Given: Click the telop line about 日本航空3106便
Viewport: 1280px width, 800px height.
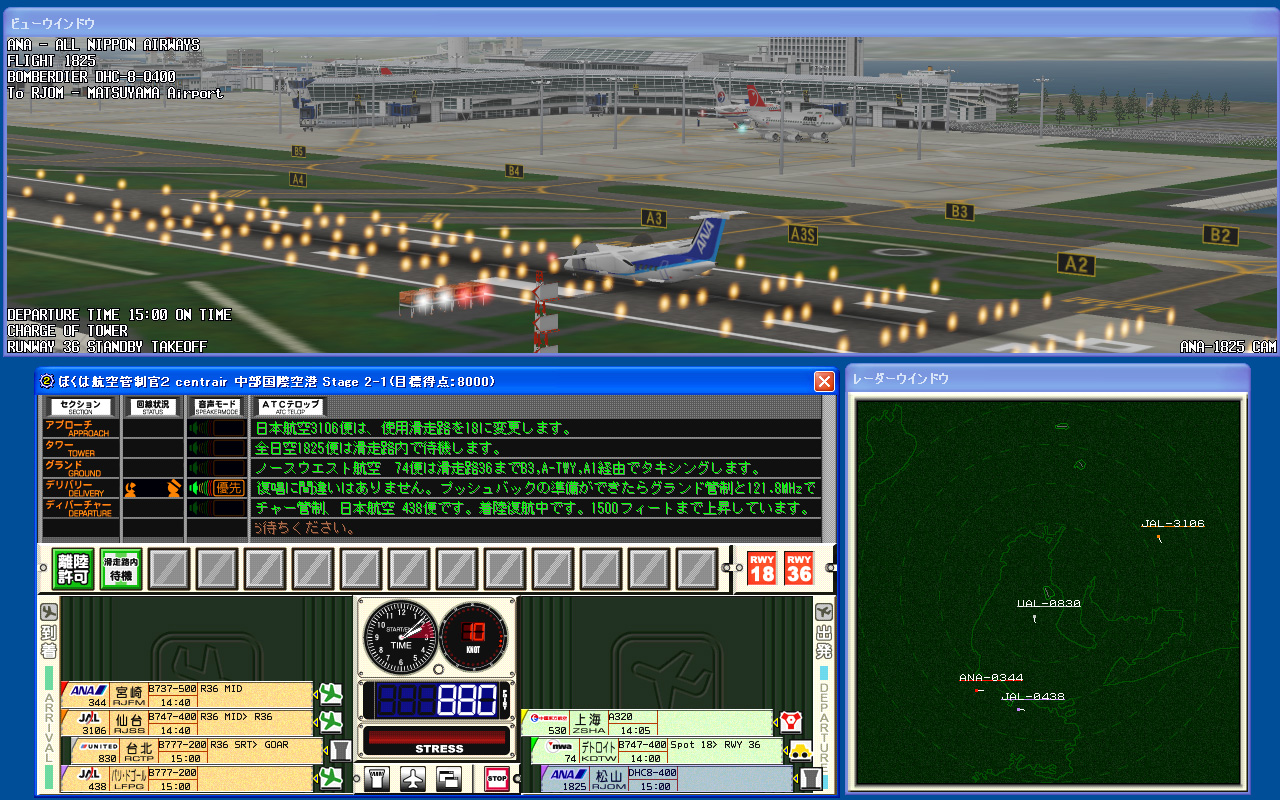Looking at the screenshot, I should (x=414, y=428).
